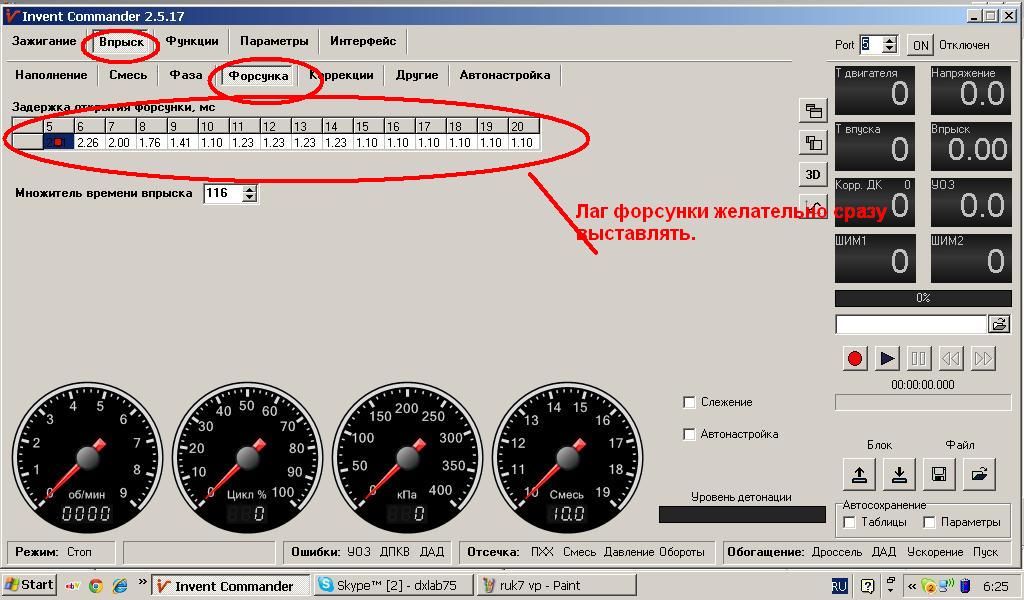Click the 3D table view button

tap(813, 174)
